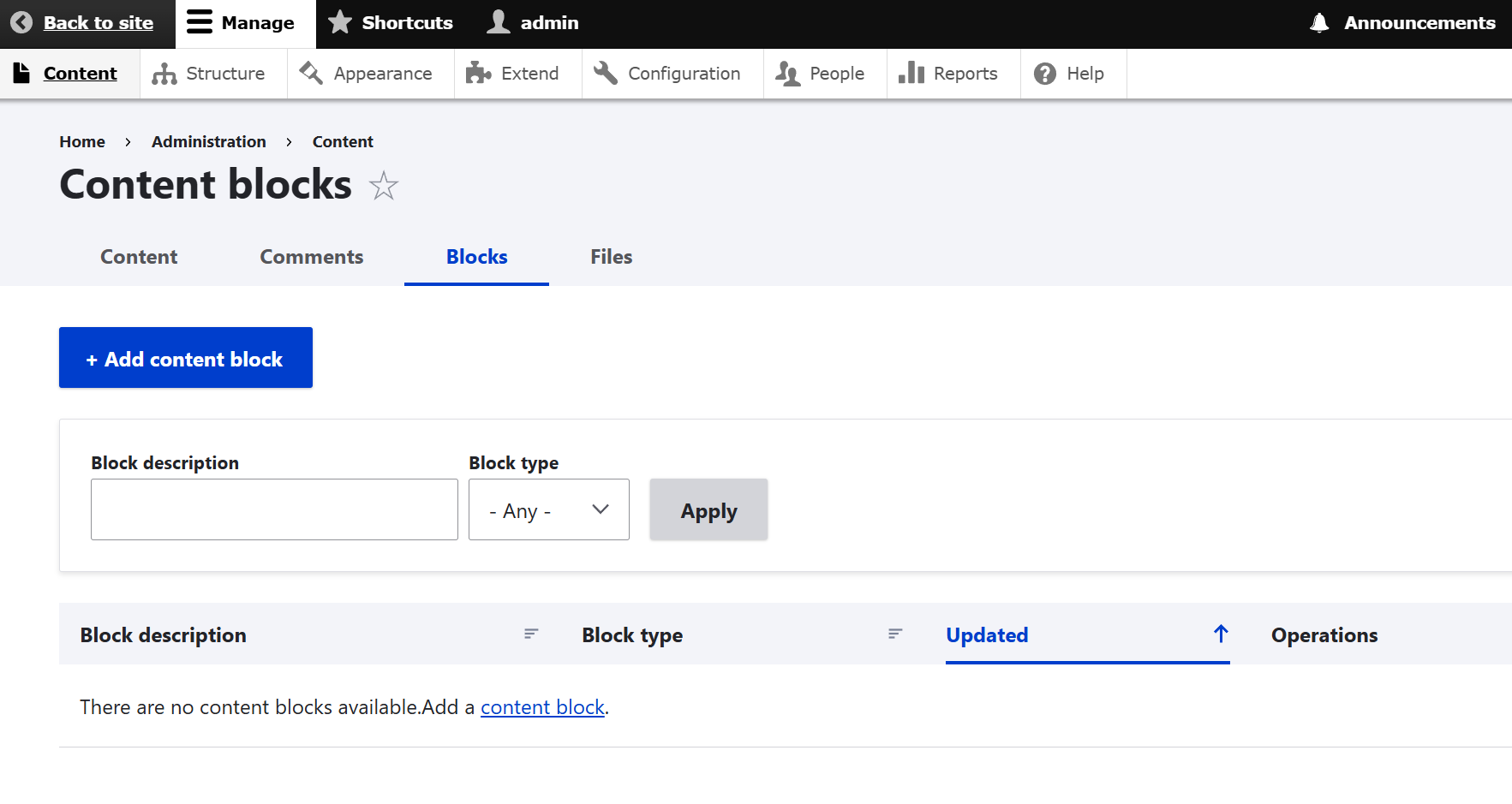Open the Block type dropdown

coord(548,510)
